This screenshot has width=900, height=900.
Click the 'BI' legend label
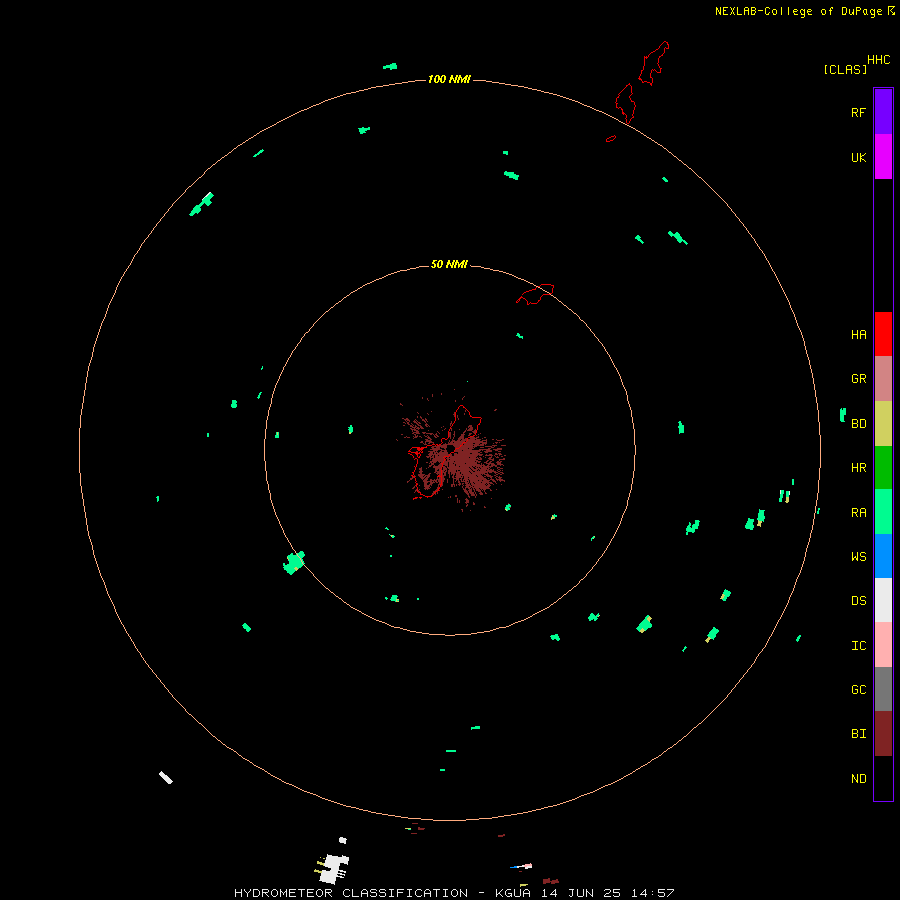pyautogui.click(x=858, y=734)
